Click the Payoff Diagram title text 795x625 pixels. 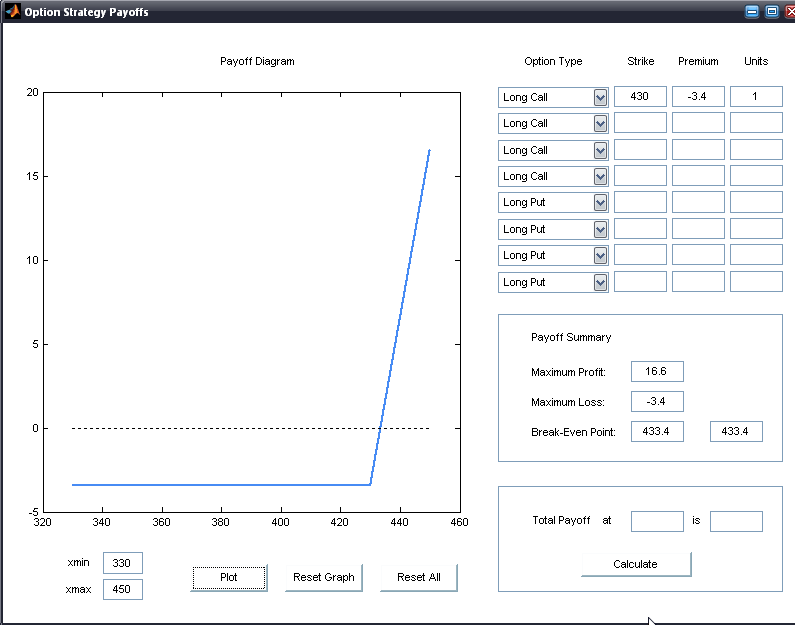point(257,61)
